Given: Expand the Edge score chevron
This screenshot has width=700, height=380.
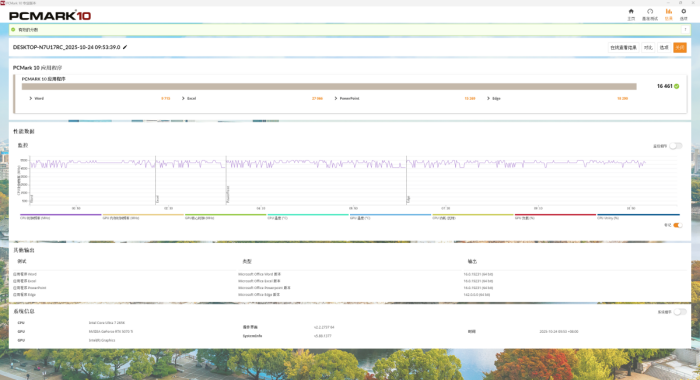Looking at the screenshot, I should [488, 98].
